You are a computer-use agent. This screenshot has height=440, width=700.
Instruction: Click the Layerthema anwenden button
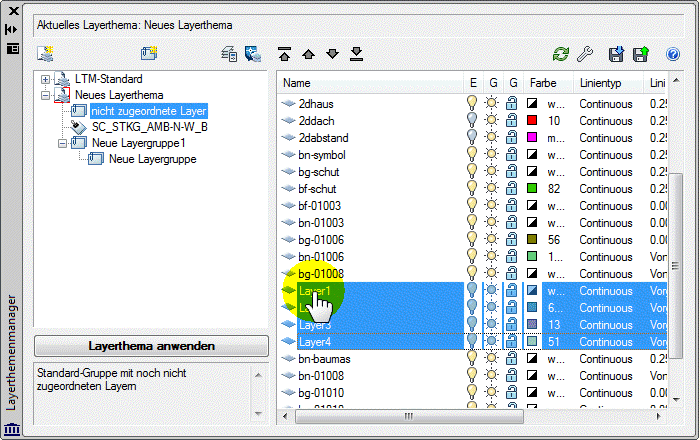[x=151, y=346]
